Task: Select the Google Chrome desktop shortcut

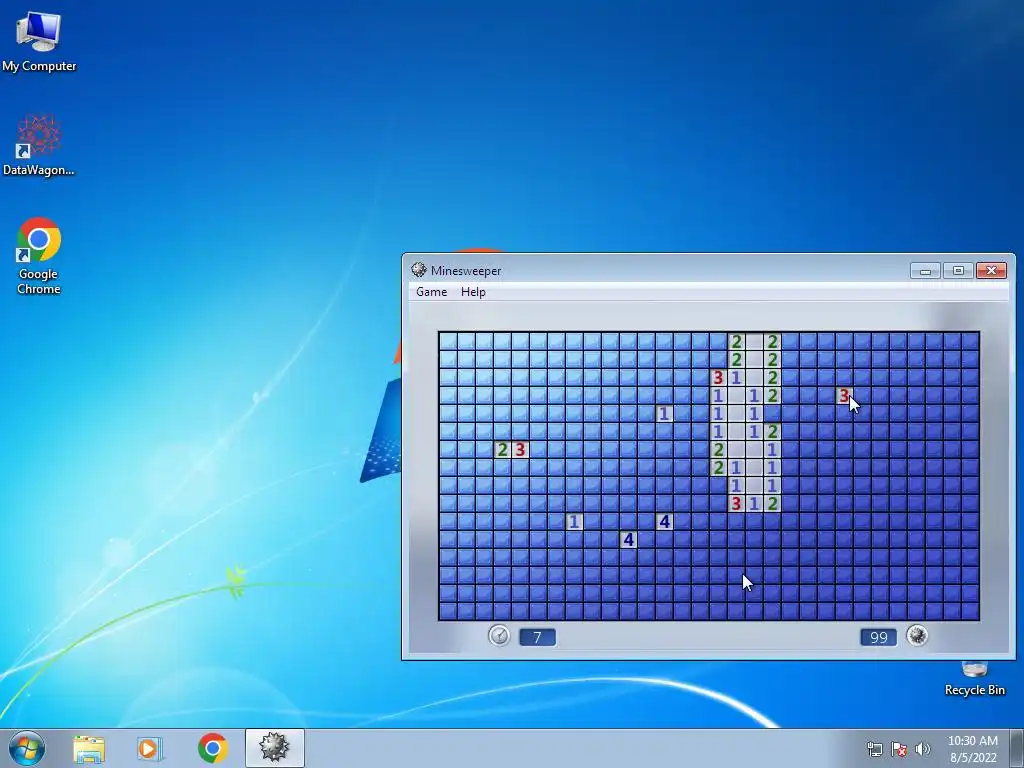Action: 39,256
